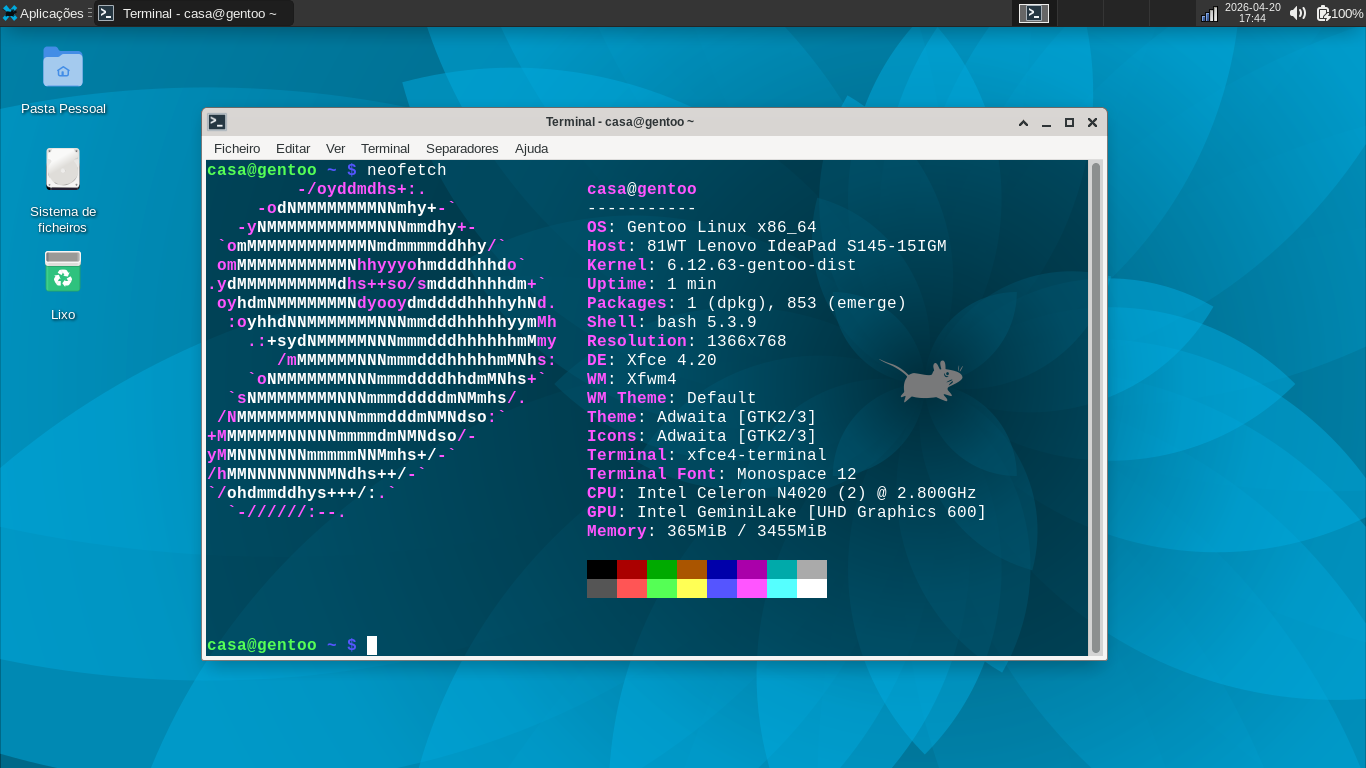The width and height of the screenshot is (1366, 768).
Task: Open the Ficheiro menu
Action: 237,148
